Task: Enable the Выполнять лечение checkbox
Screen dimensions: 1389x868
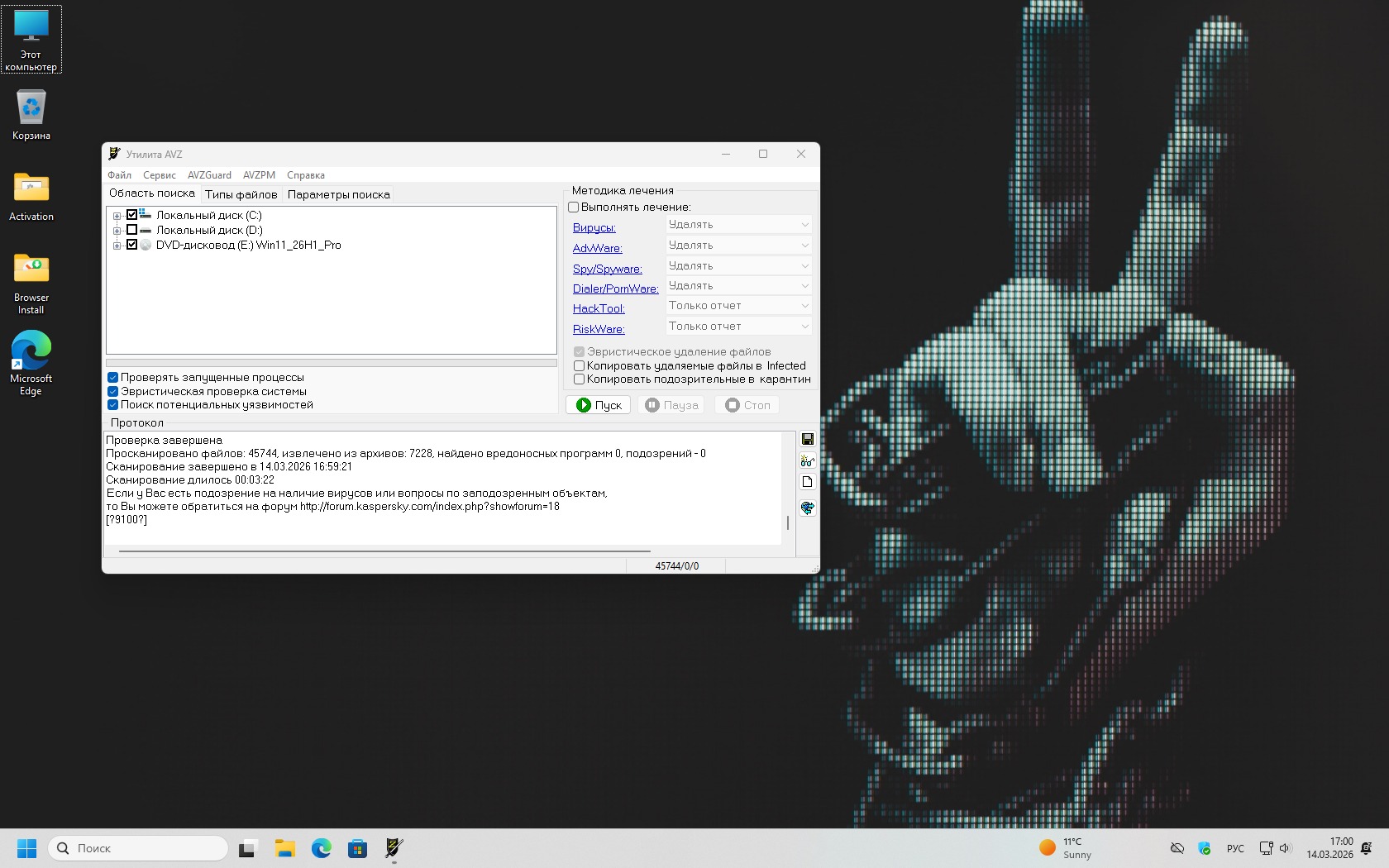Action: coord(573,207)
